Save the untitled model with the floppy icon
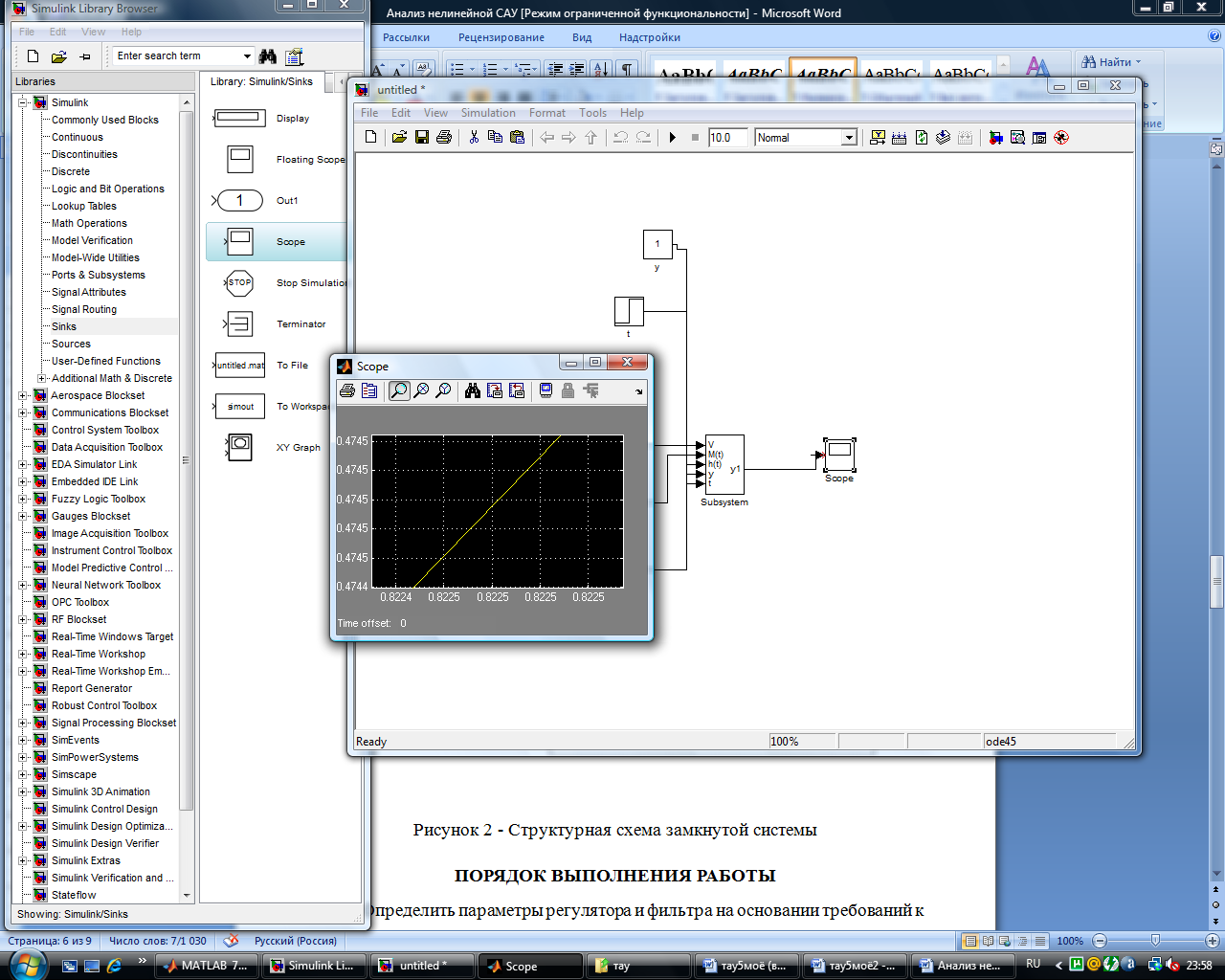 [422, 138]
